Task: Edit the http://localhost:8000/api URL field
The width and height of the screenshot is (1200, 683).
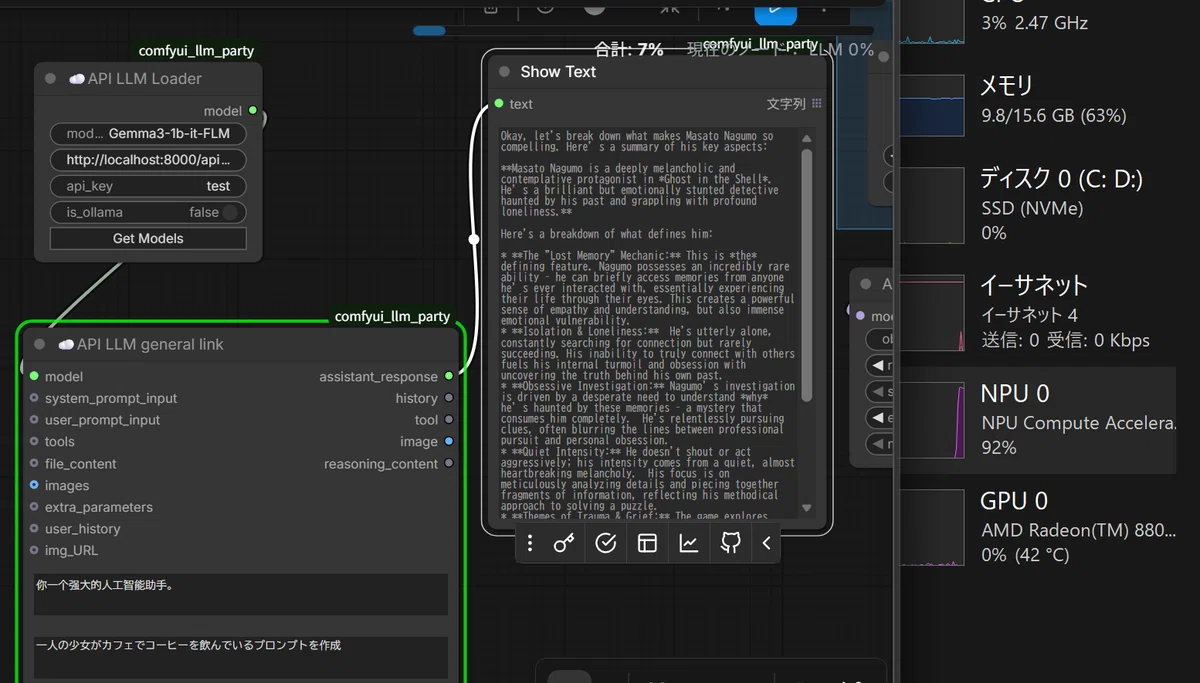Action: click(148, 160)
